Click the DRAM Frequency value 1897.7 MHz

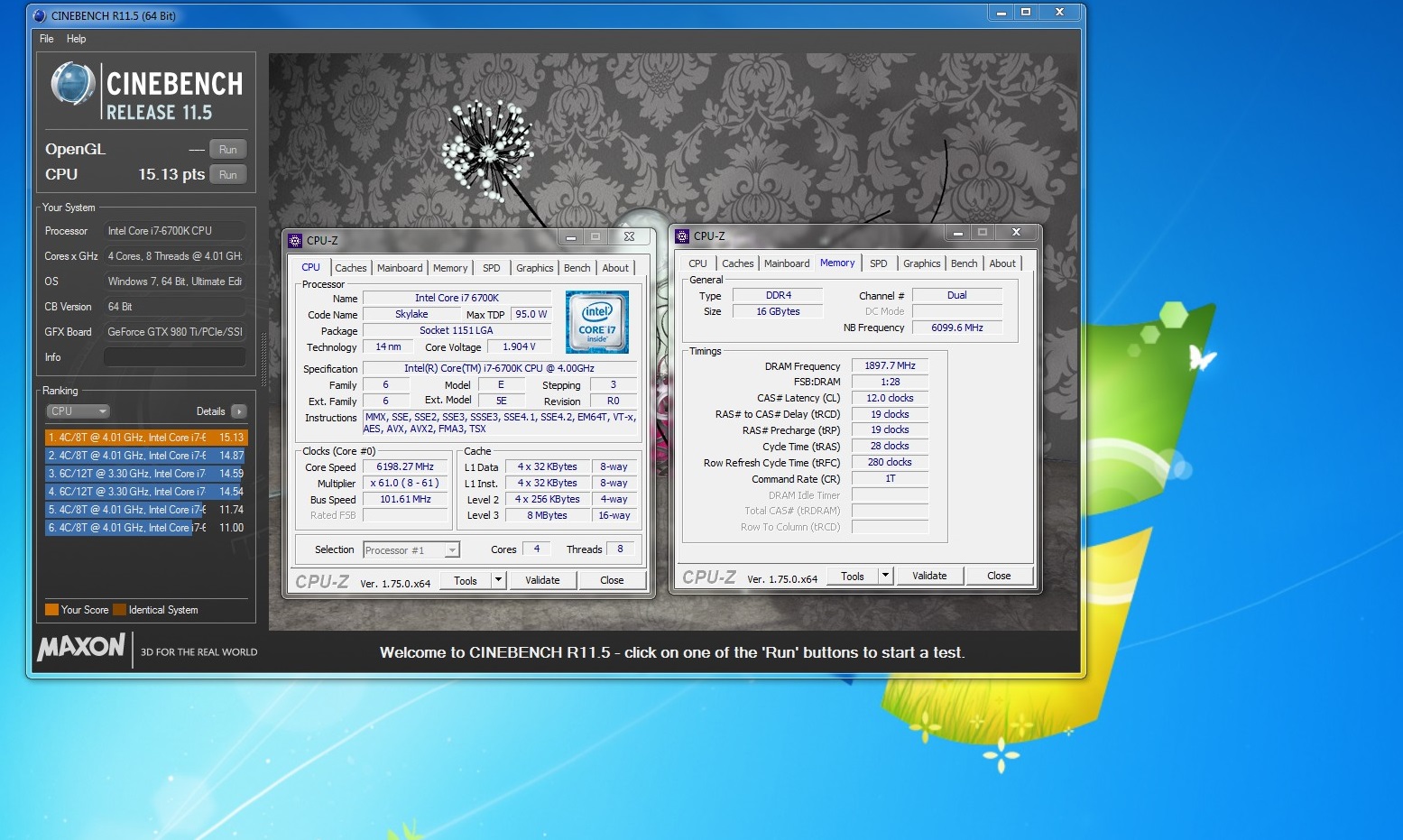(x=890, y=366)
